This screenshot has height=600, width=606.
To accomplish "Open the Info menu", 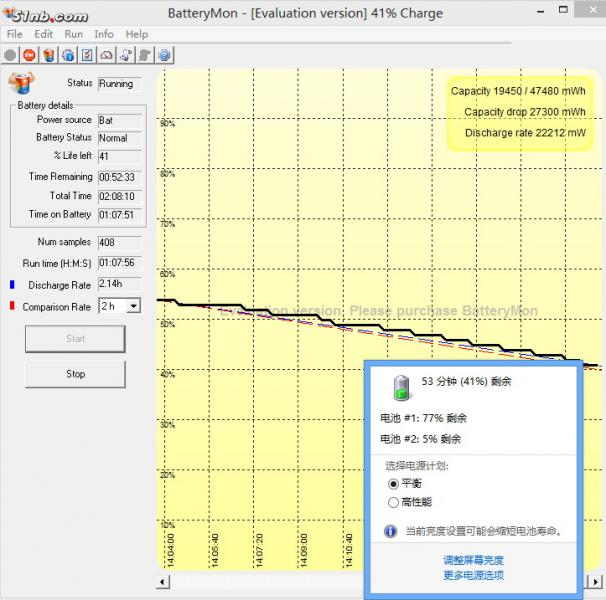I will pyautogui.click(x=104, y=34).
